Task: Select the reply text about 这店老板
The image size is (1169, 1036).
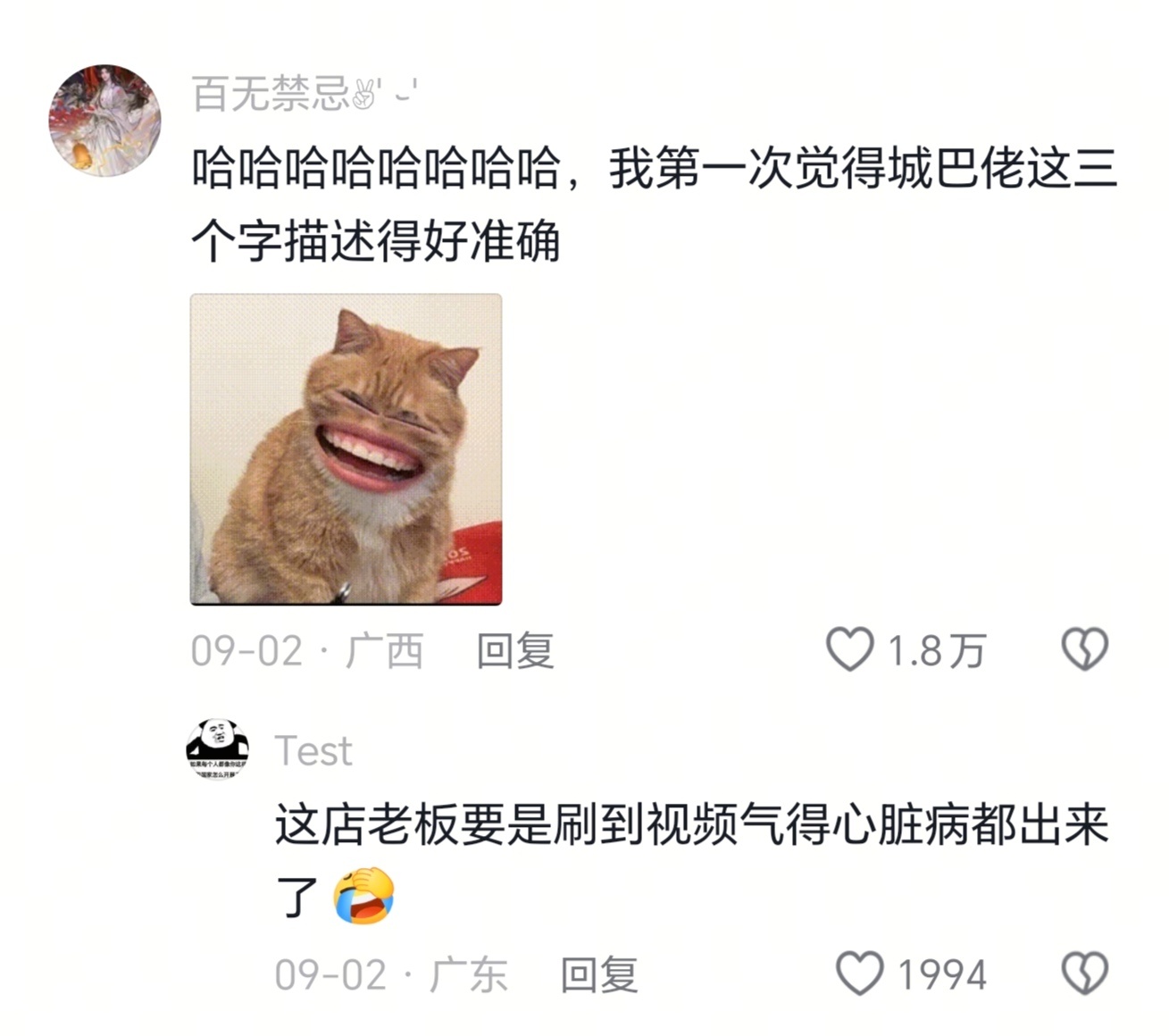Action: pos(692,861)
